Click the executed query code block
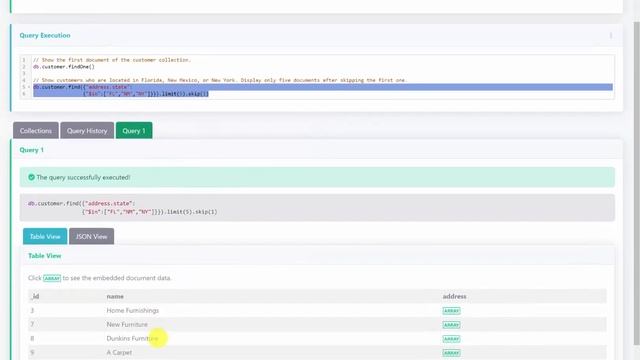 click(317, 208)
